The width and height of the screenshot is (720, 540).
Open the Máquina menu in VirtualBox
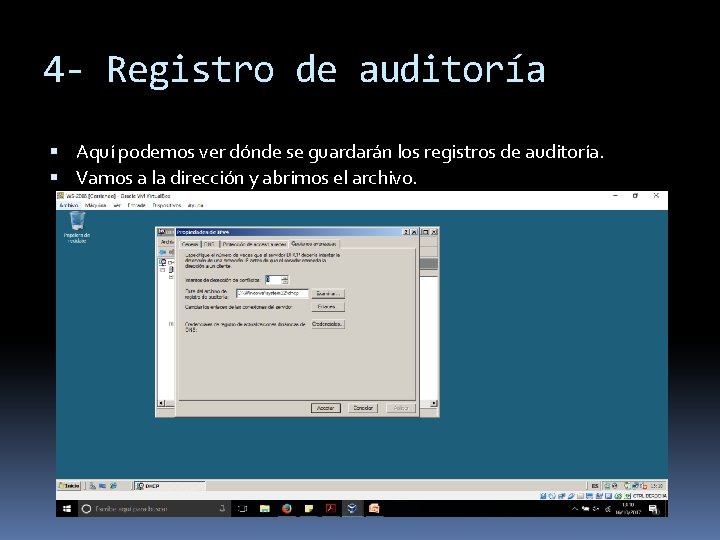(96, 205)
